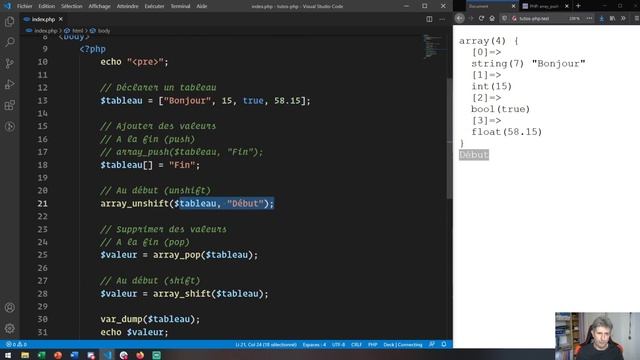Open a new browser tab
Viewport: 640px width, 360px height.
578,6
